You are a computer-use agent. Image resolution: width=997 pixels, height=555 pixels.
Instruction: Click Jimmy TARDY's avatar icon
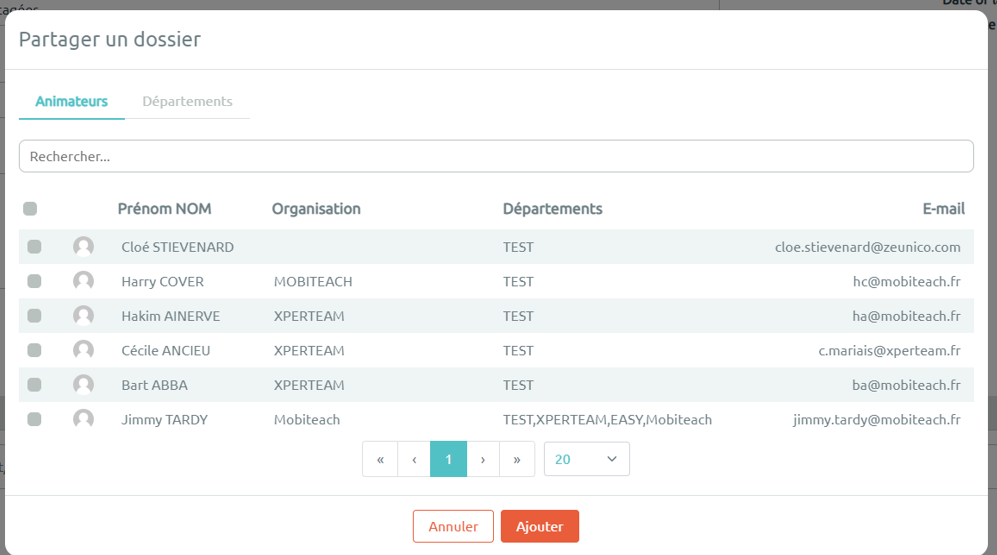click(x=83, y=419)
